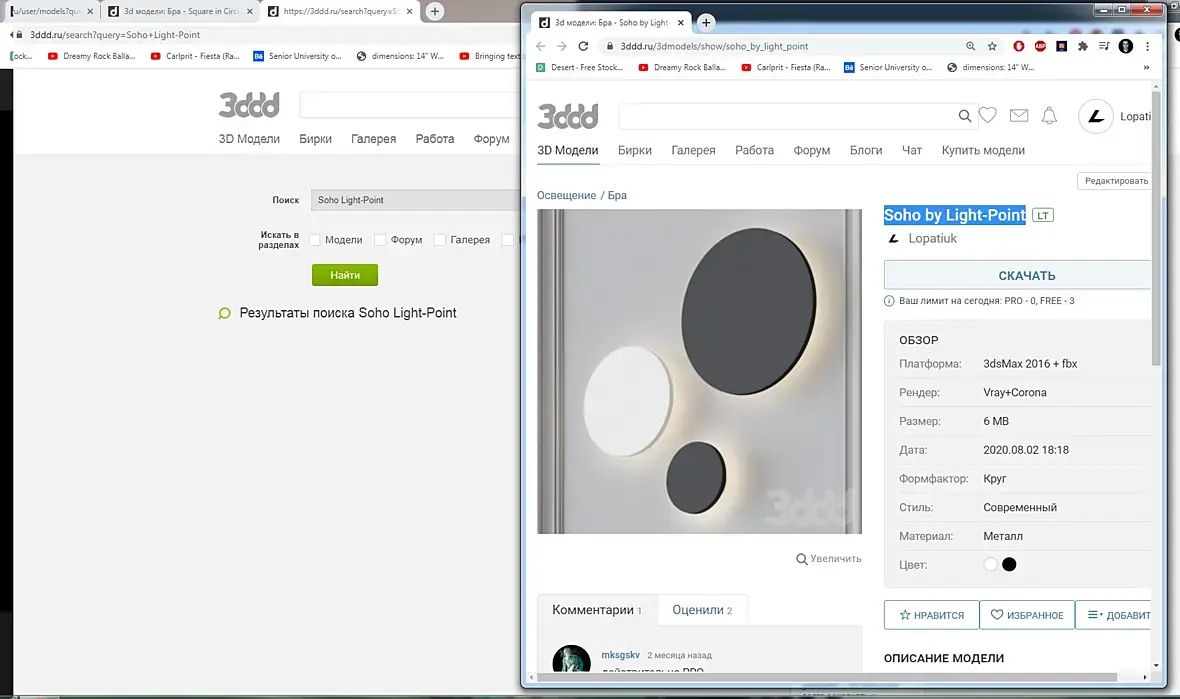Image resolution: width=1180 pixels, height=699 pixels.
Task: Open Блоги menu item
Action: click(865, 150)
